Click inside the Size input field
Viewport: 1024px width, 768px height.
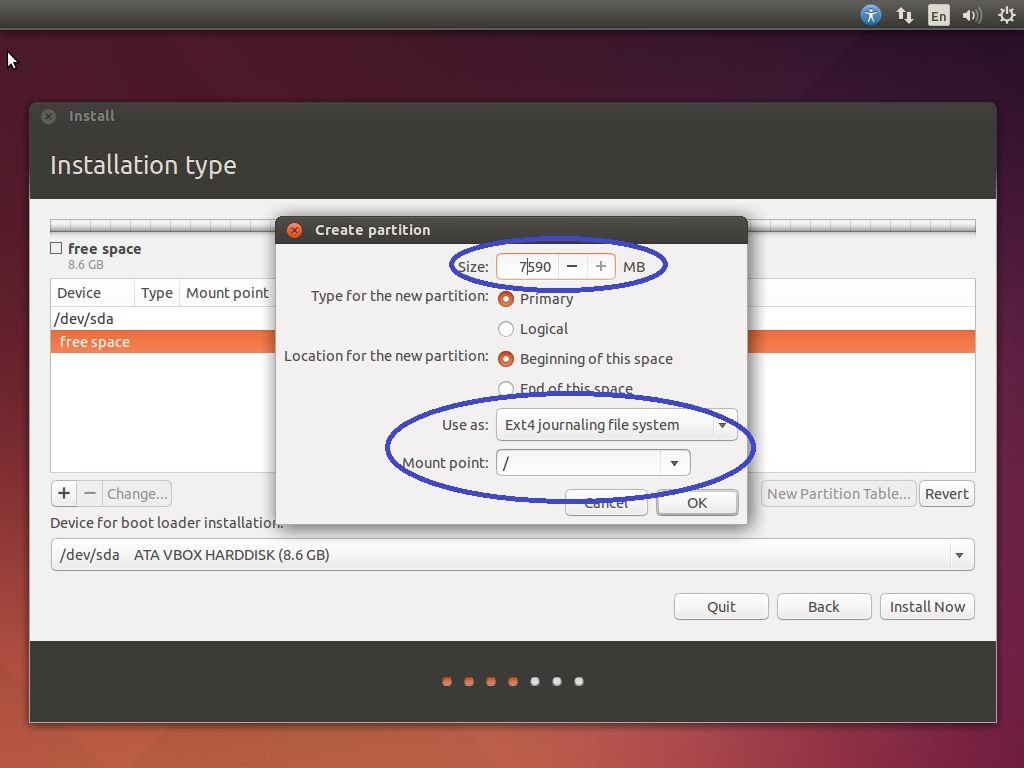pyautogui.click(x=530, y=266)
